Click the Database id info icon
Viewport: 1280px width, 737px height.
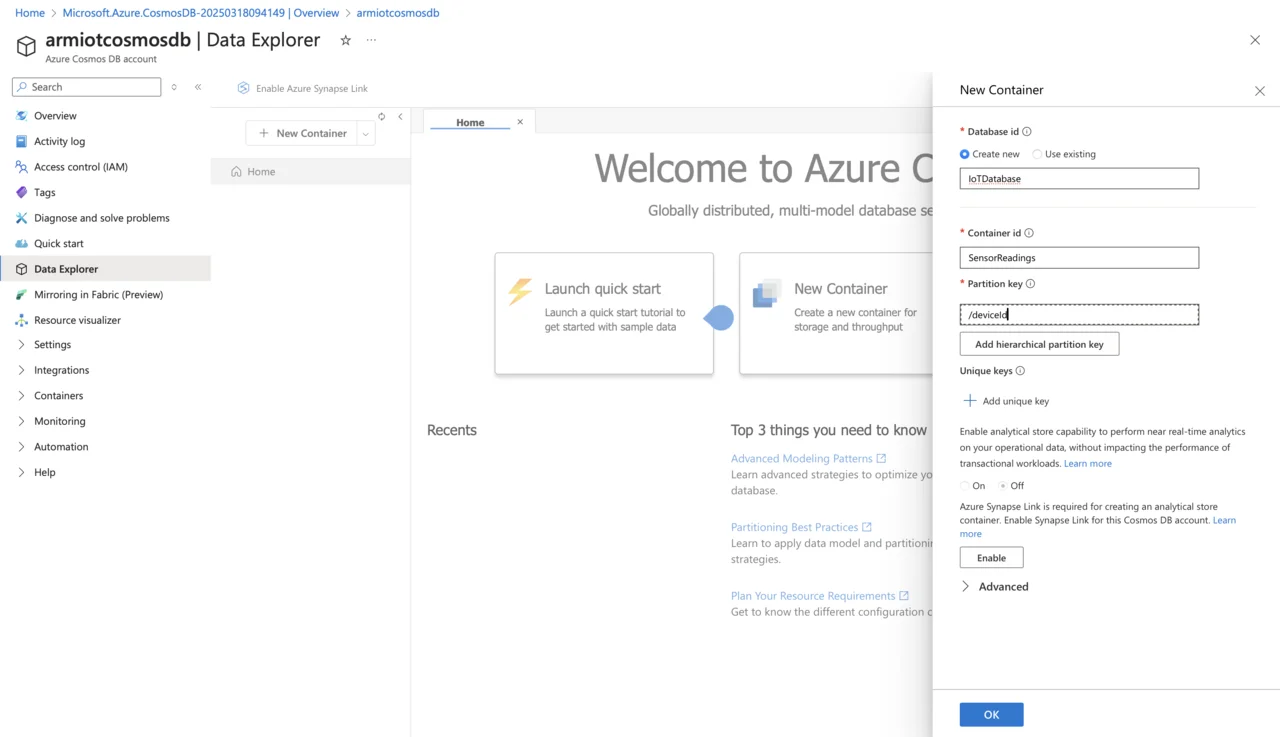(x=1027, y=132)
